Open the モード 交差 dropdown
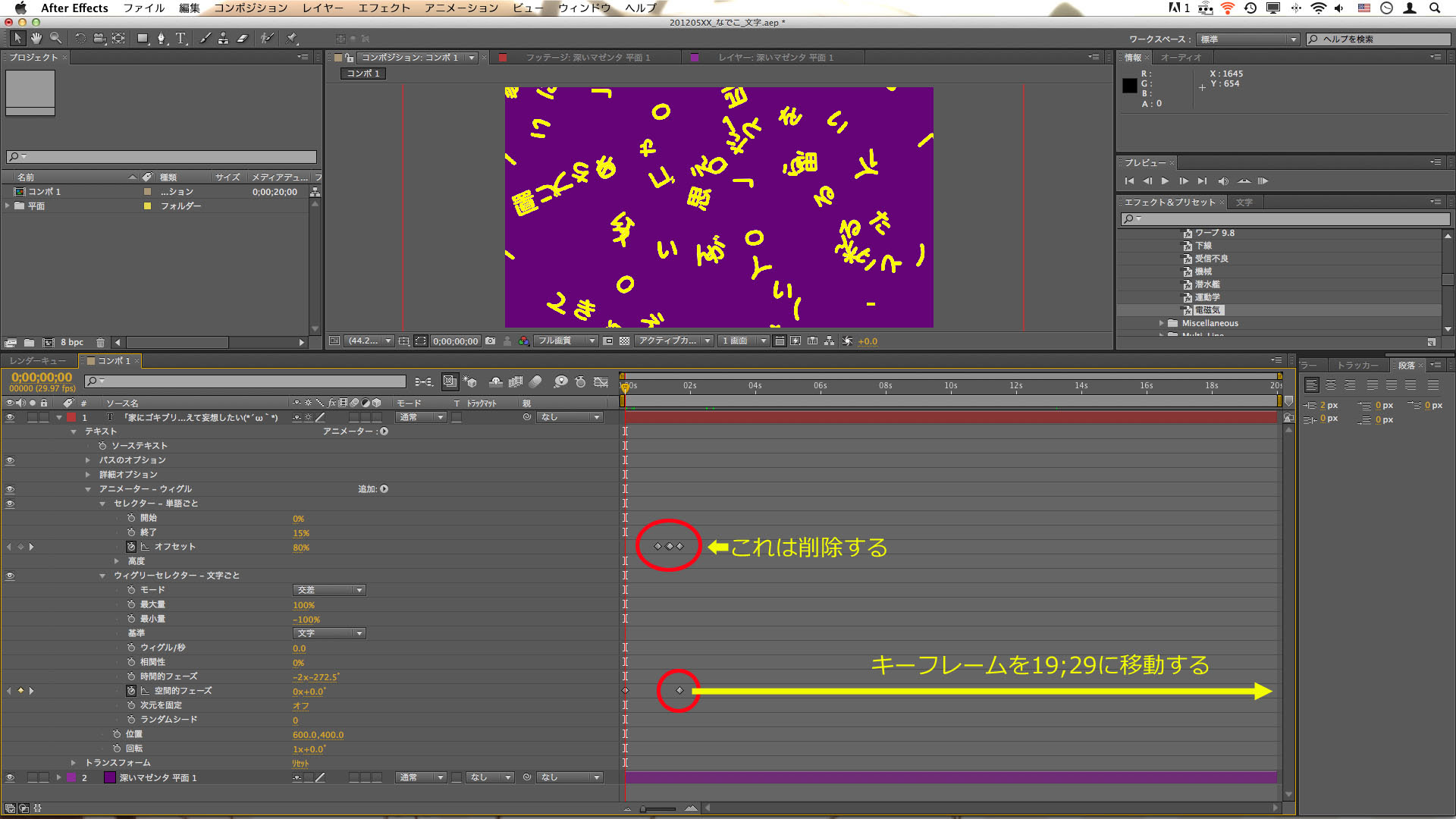Screen dimensions: 1456x819 [x=329, y=590]
